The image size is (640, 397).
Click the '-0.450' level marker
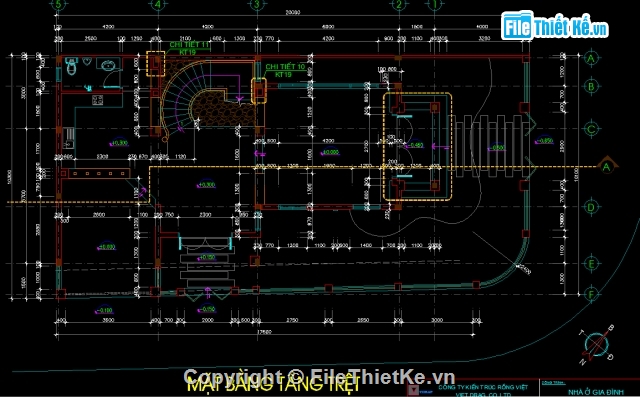(415, 145)
